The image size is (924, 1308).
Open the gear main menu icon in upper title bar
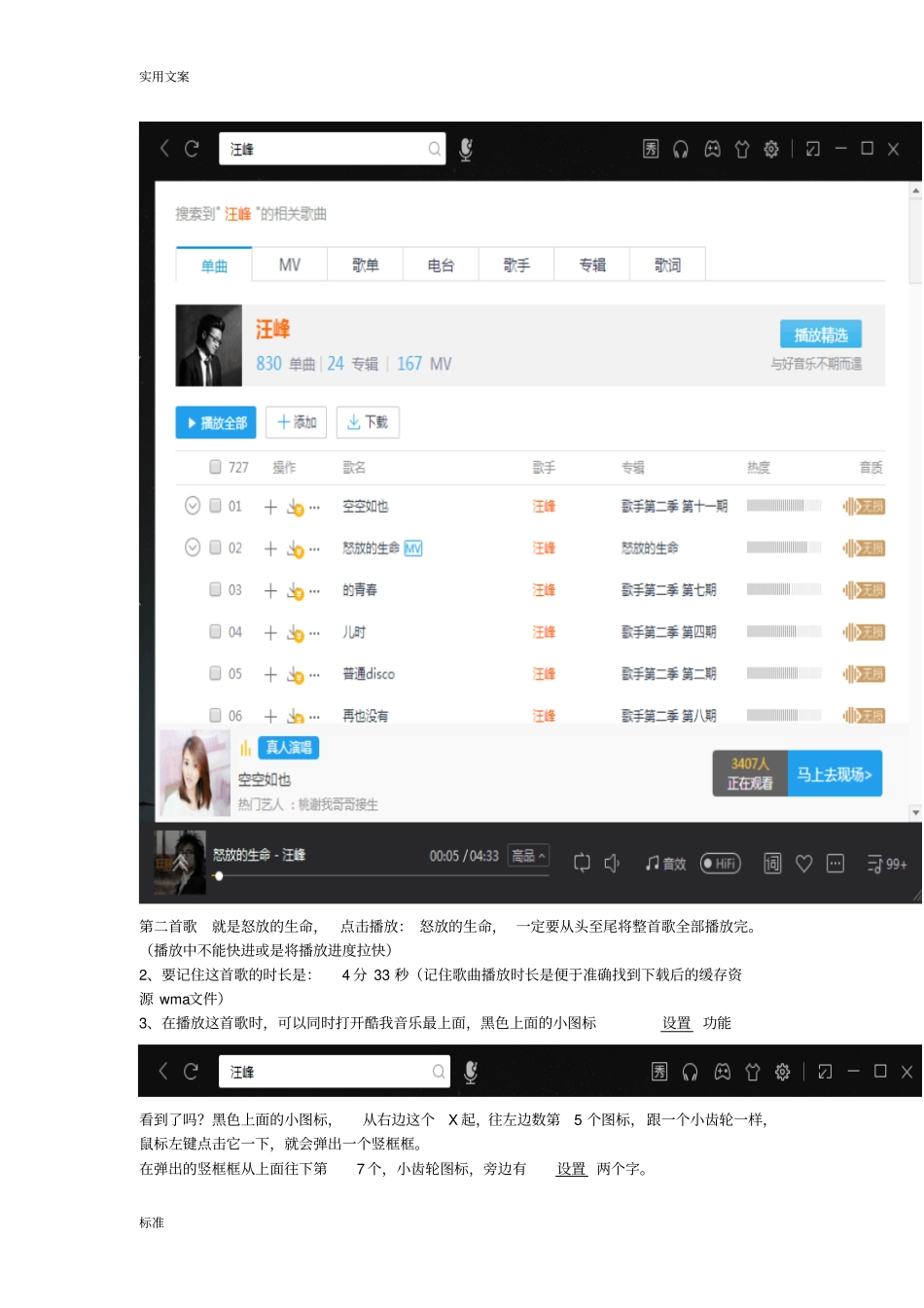pos(771,149)
